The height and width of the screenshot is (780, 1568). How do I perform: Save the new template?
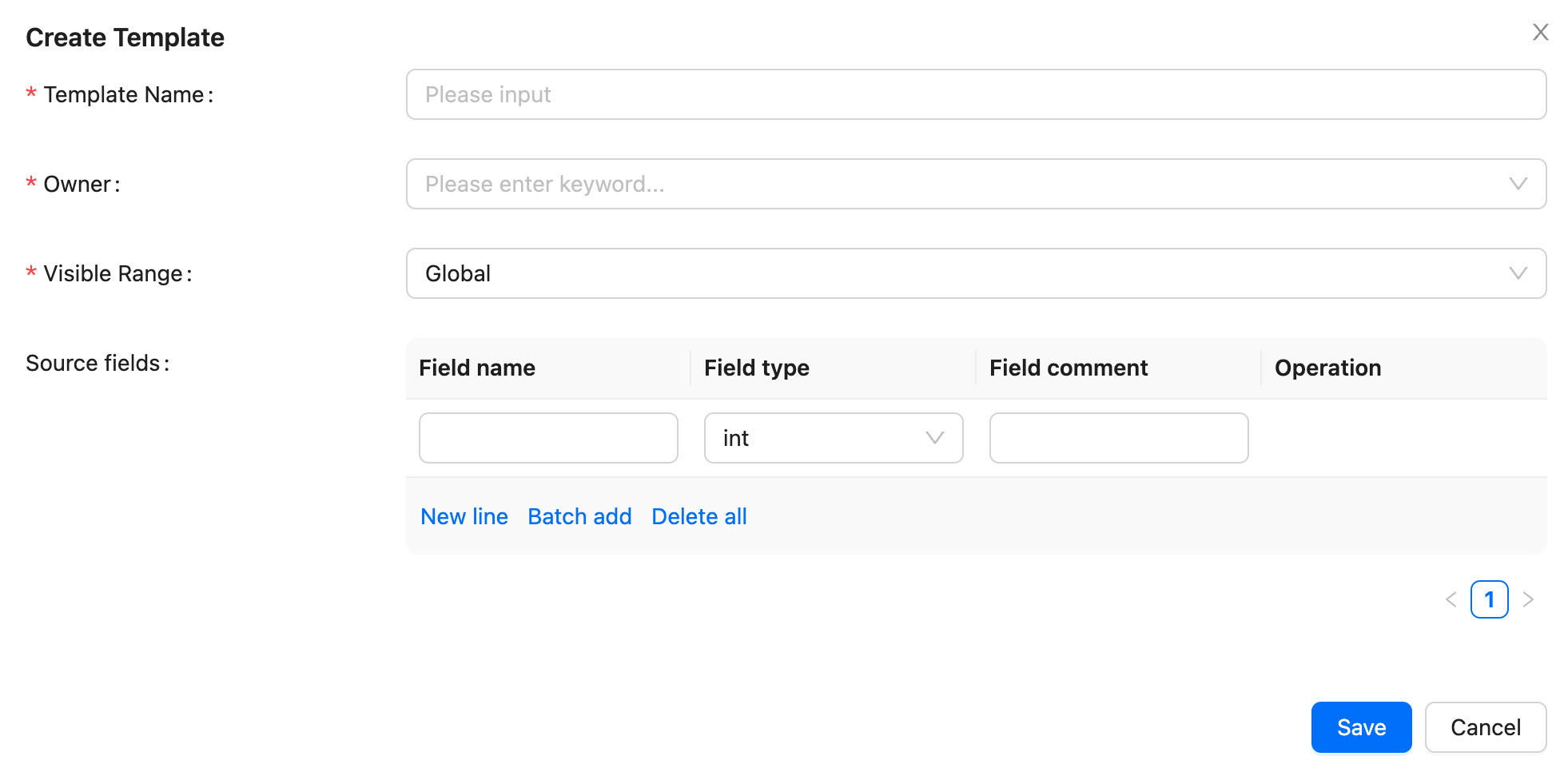[1361, 727]
